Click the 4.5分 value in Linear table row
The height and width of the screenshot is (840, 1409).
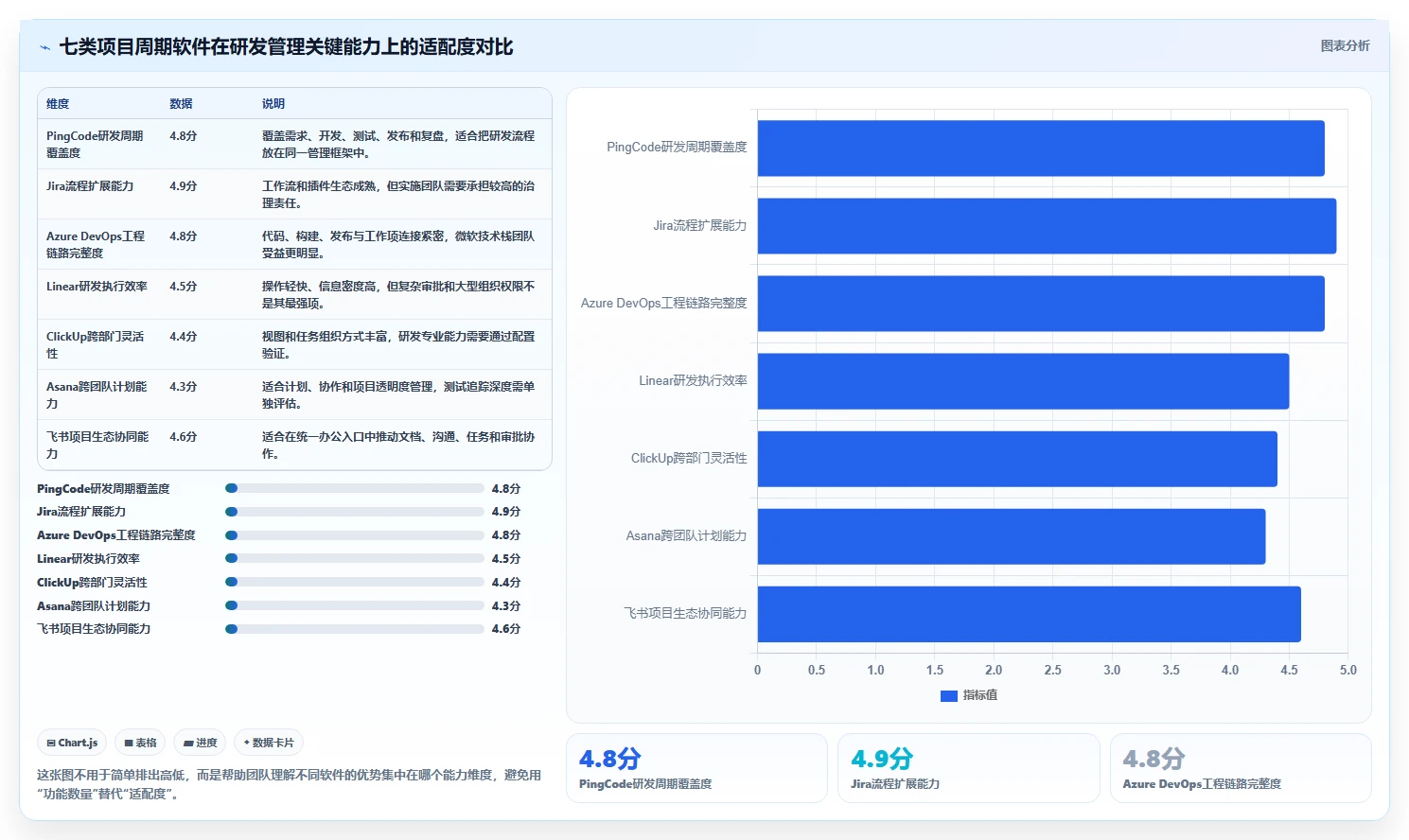(184, 287)
